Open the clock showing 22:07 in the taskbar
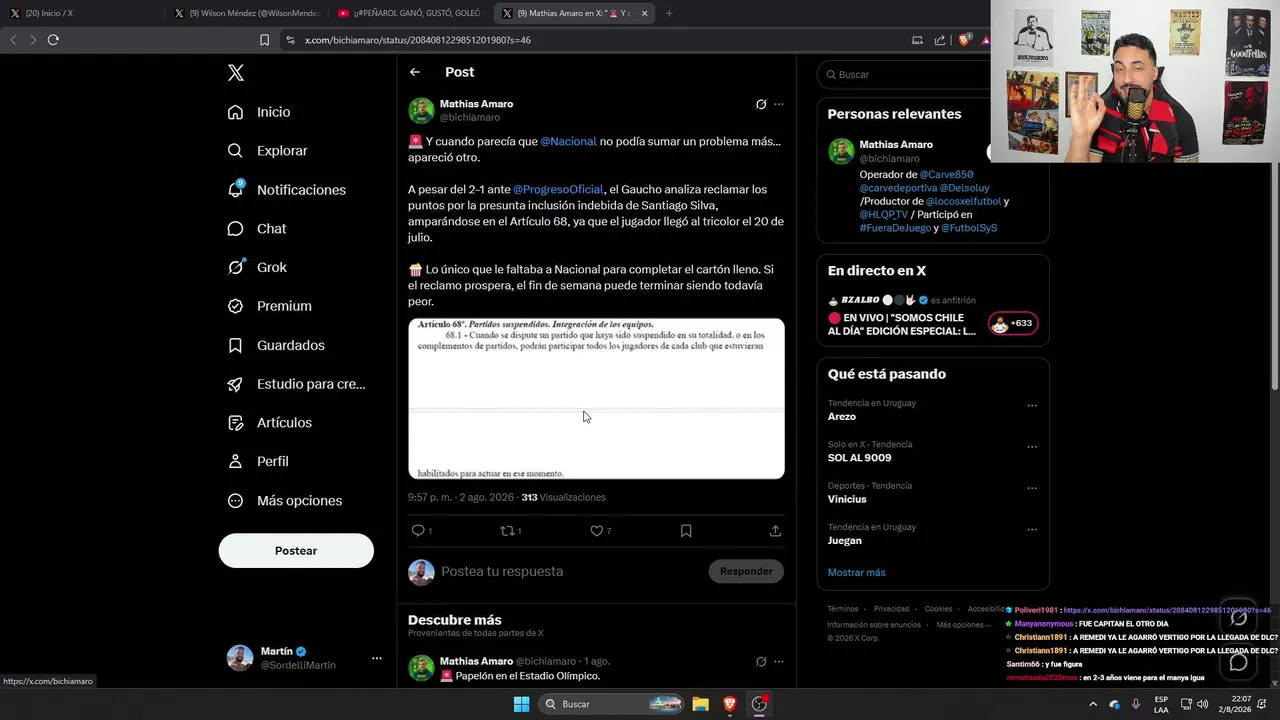The image size is (1280, 720). [x=1234, y=704]
